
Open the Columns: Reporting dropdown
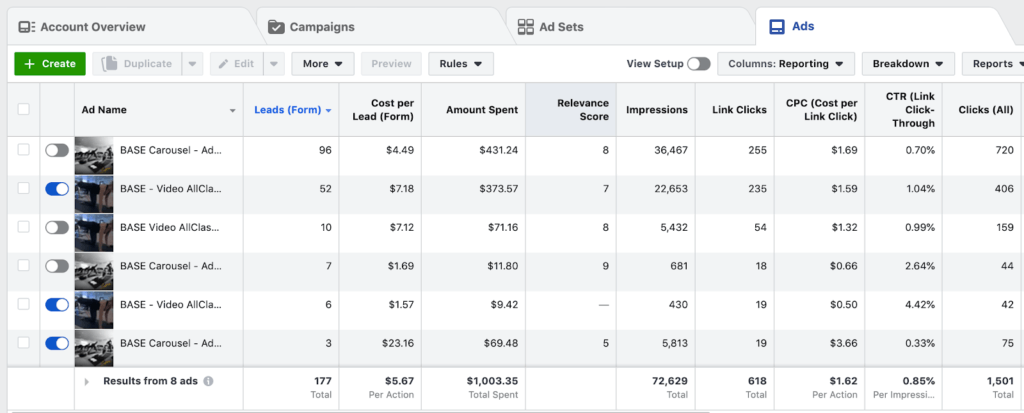click(785, 64)
